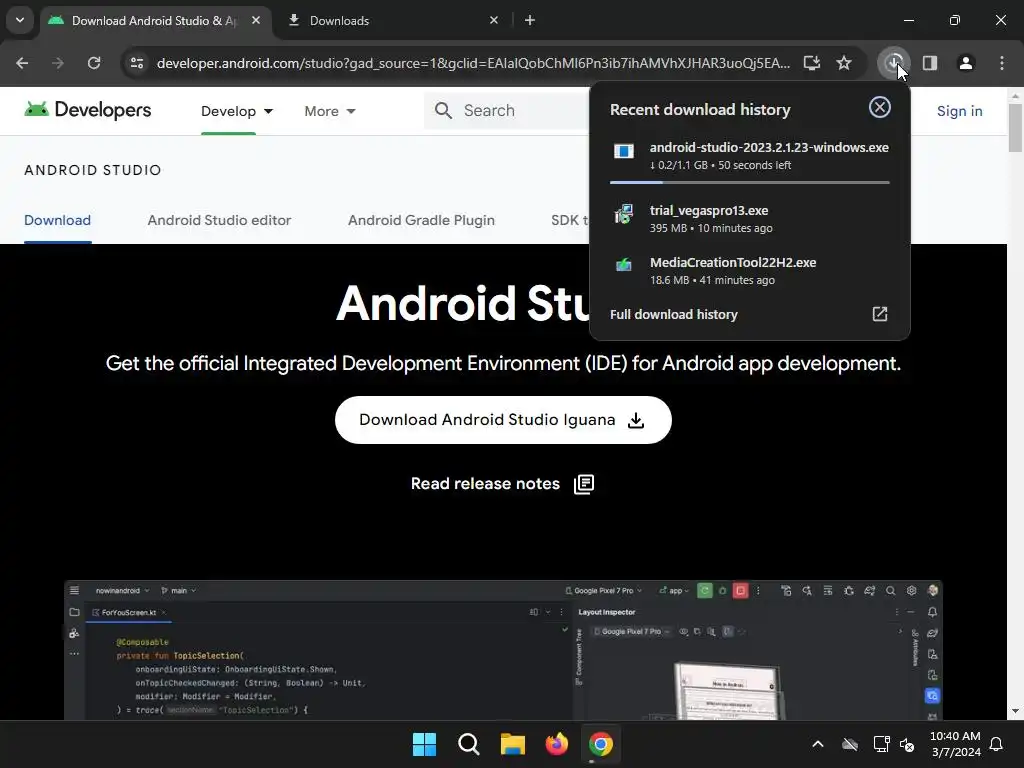Select the Download Android Studio tab
The width and height of the screenshot is (1024, 768).
[x=155, y=20]
